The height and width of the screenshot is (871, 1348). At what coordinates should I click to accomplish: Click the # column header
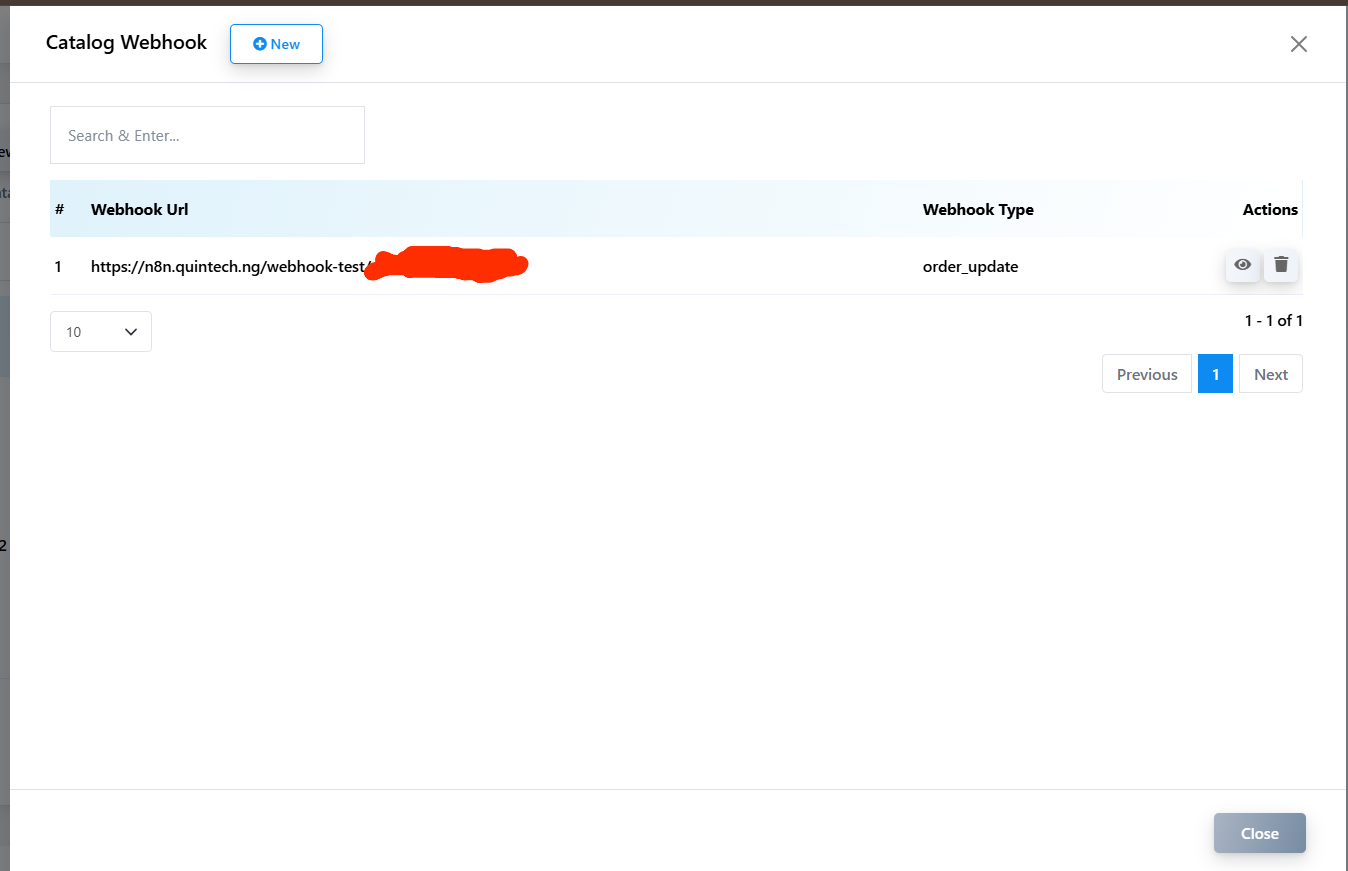60,209
